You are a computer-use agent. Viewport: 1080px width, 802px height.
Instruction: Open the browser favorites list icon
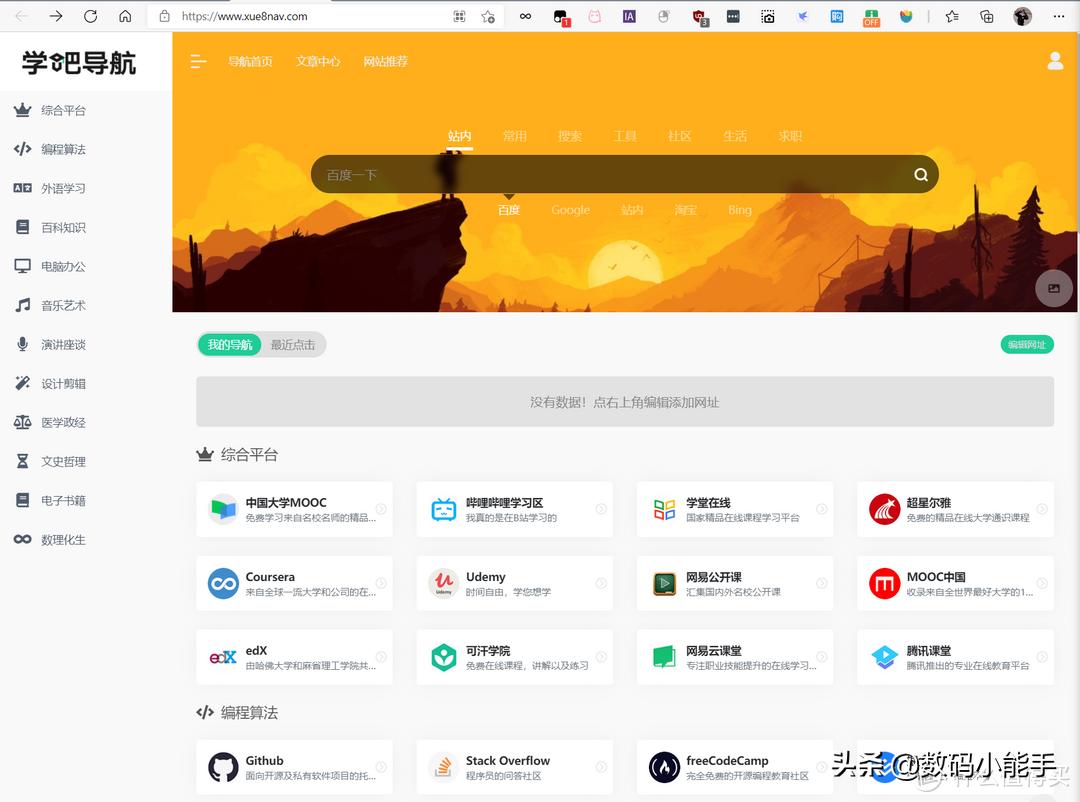coord(952,16)
